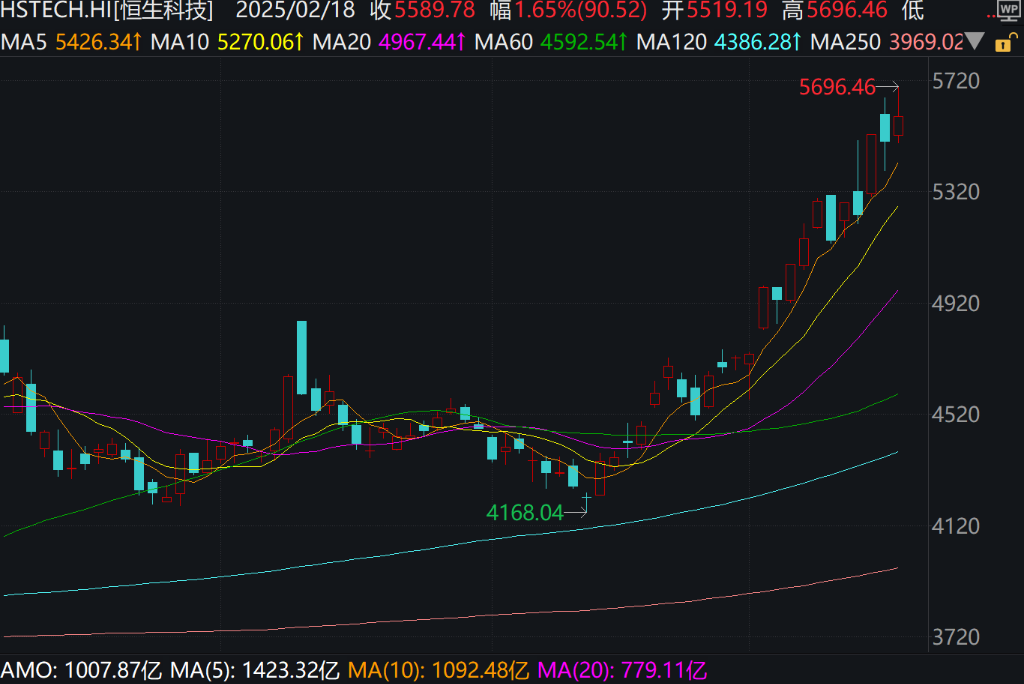1024x684 pixels.
Task: Click the 4520 price axis label
Action: 956,415
